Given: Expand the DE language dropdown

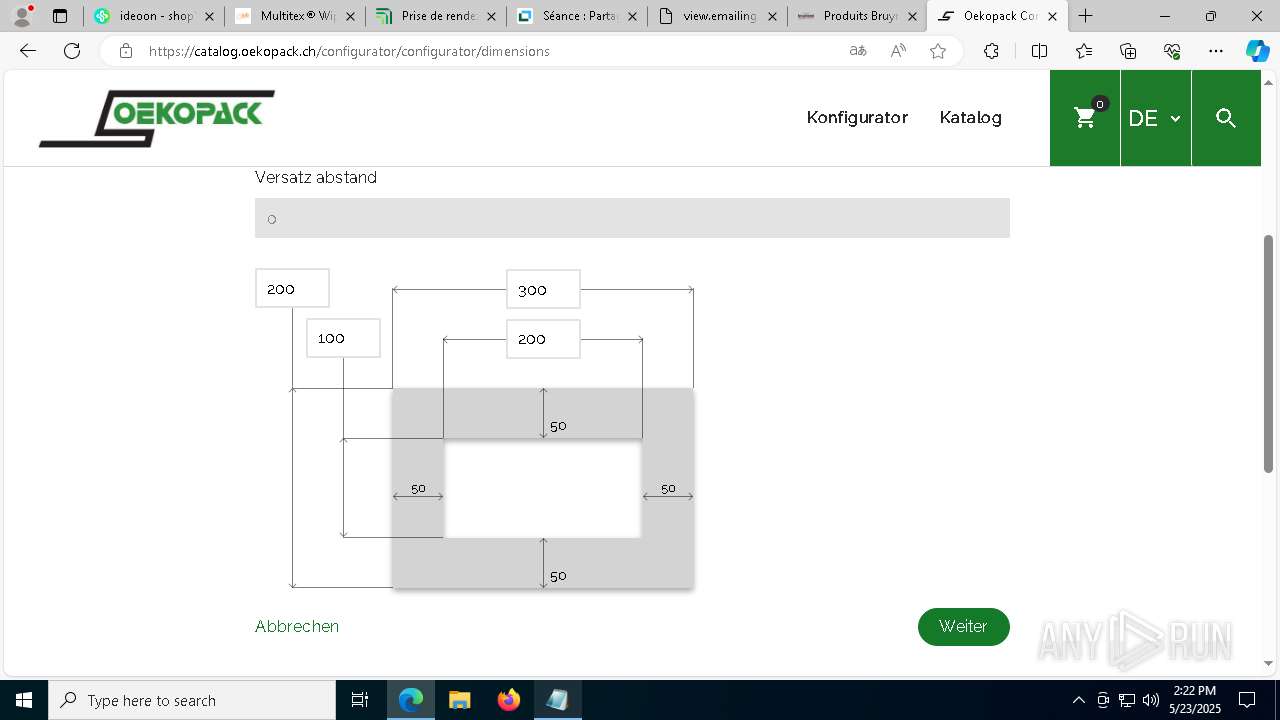Looking at the screenshot, I should pyautogui.click(x=1155, y=118).
